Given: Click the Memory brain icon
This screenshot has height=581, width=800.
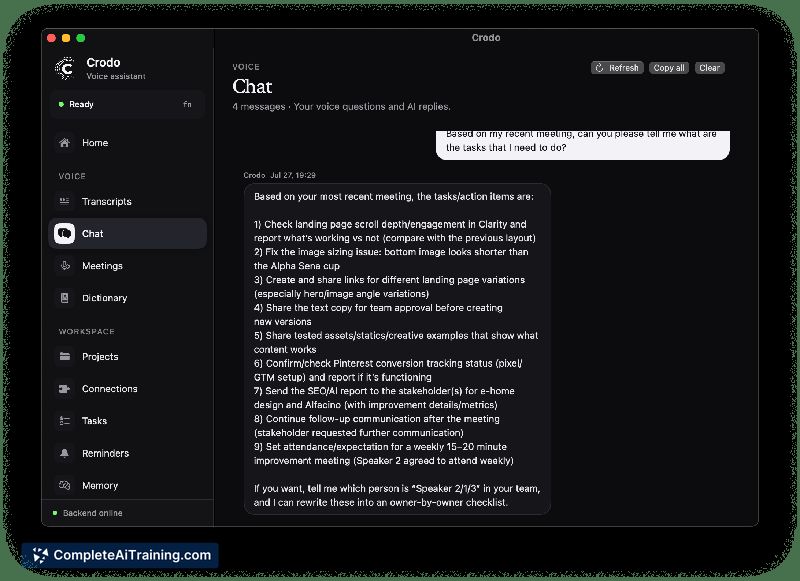Looking at the screenshot, I should click(x=64, y=485).
